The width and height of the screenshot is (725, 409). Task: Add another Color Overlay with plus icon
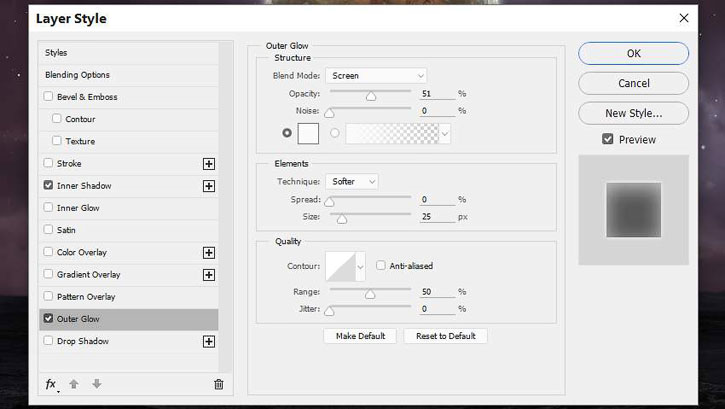point(209,253)
